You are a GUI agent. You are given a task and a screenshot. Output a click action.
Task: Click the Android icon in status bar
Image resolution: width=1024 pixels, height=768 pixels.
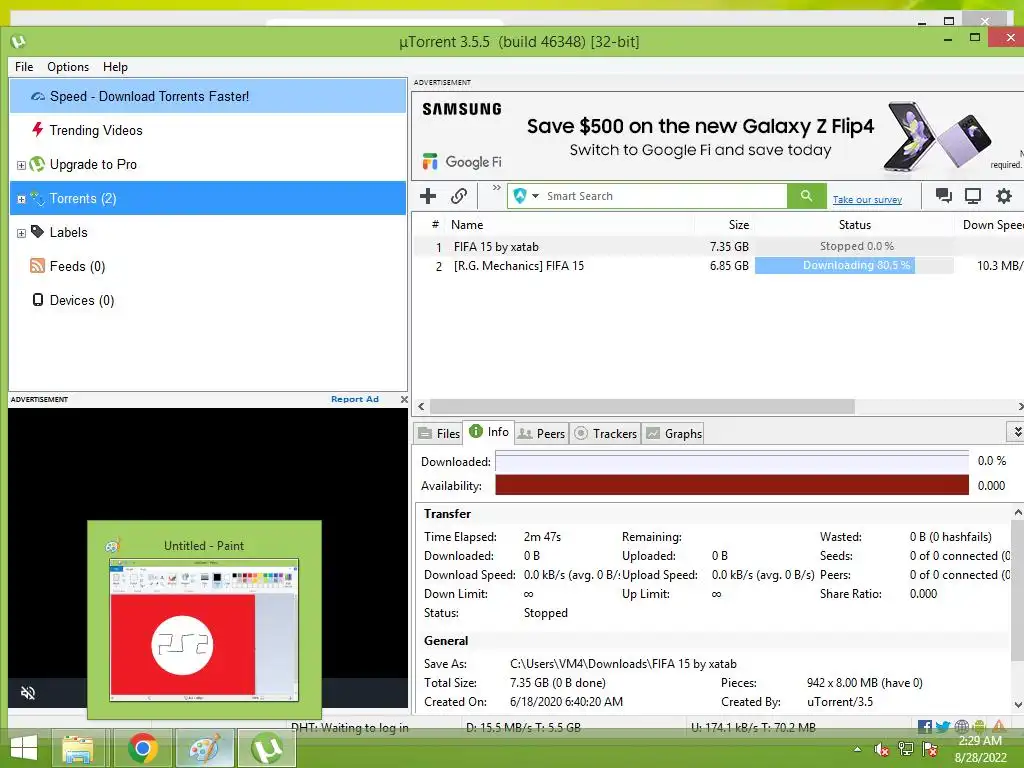click(x=979, y=727)
